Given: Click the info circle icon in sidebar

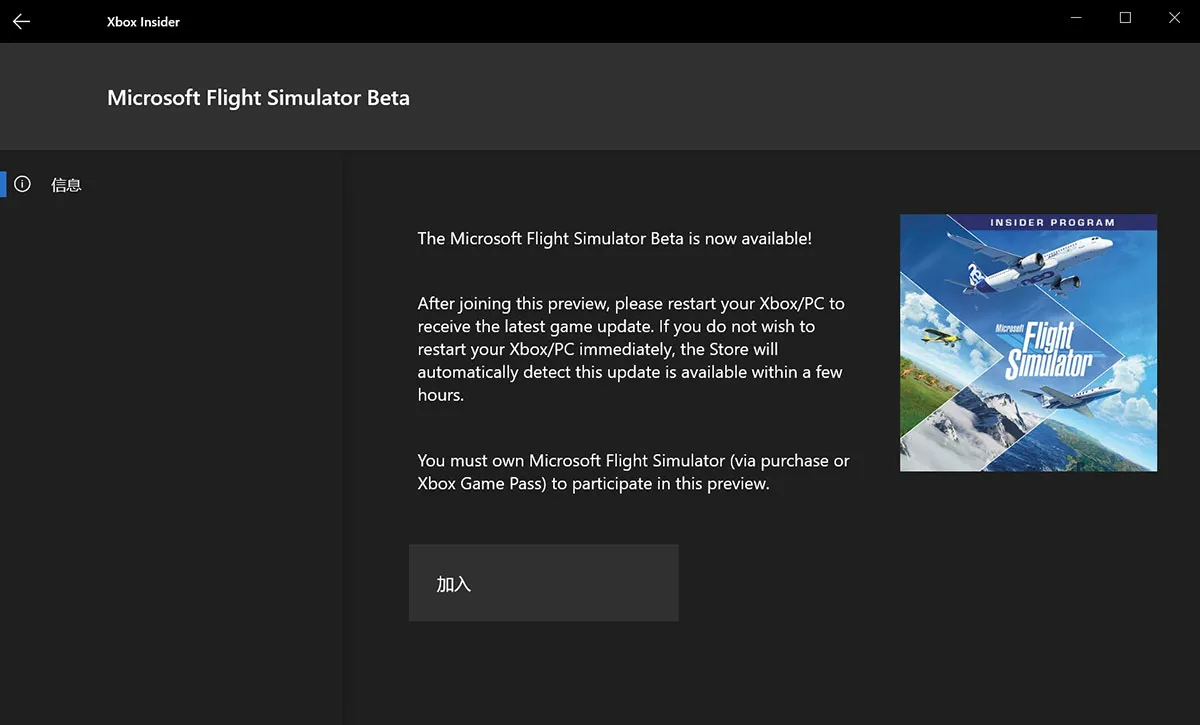Looking at the screenshot, I should [x=22, y=184].
